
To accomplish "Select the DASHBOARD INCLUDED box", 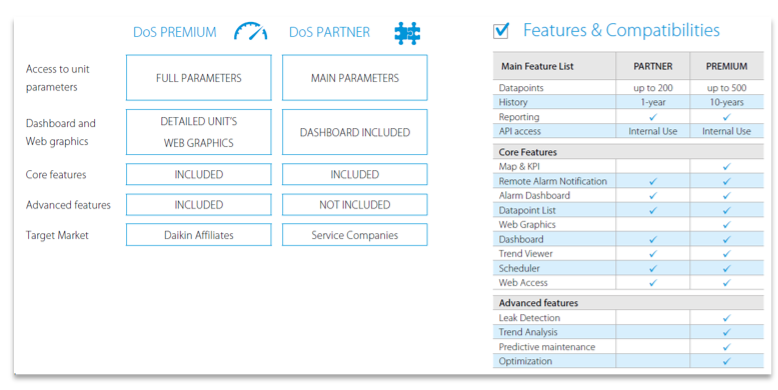I will click(355, 132).
